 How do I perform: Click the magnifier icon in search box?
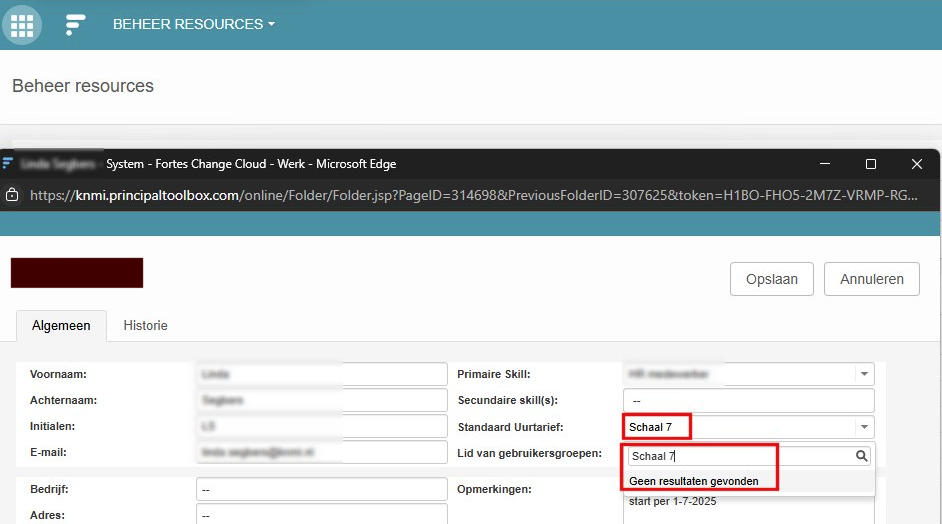(862, 456)
